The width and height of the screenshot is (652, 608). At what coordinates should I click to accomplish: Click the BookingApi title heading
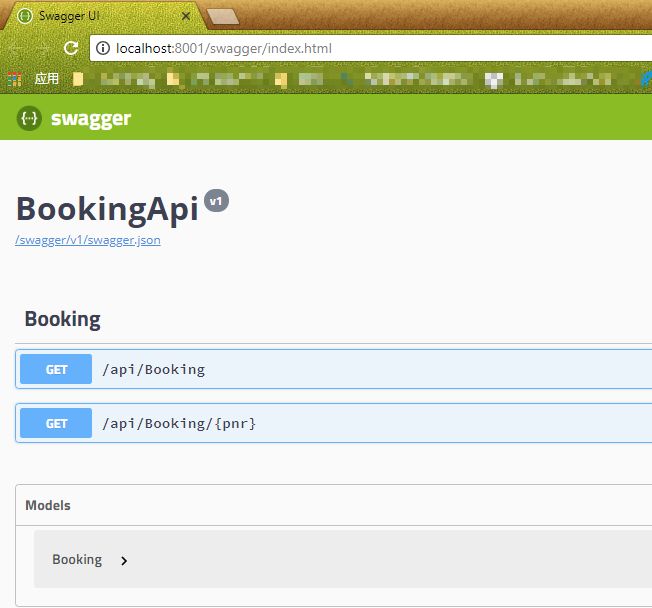tap(107, 209)
